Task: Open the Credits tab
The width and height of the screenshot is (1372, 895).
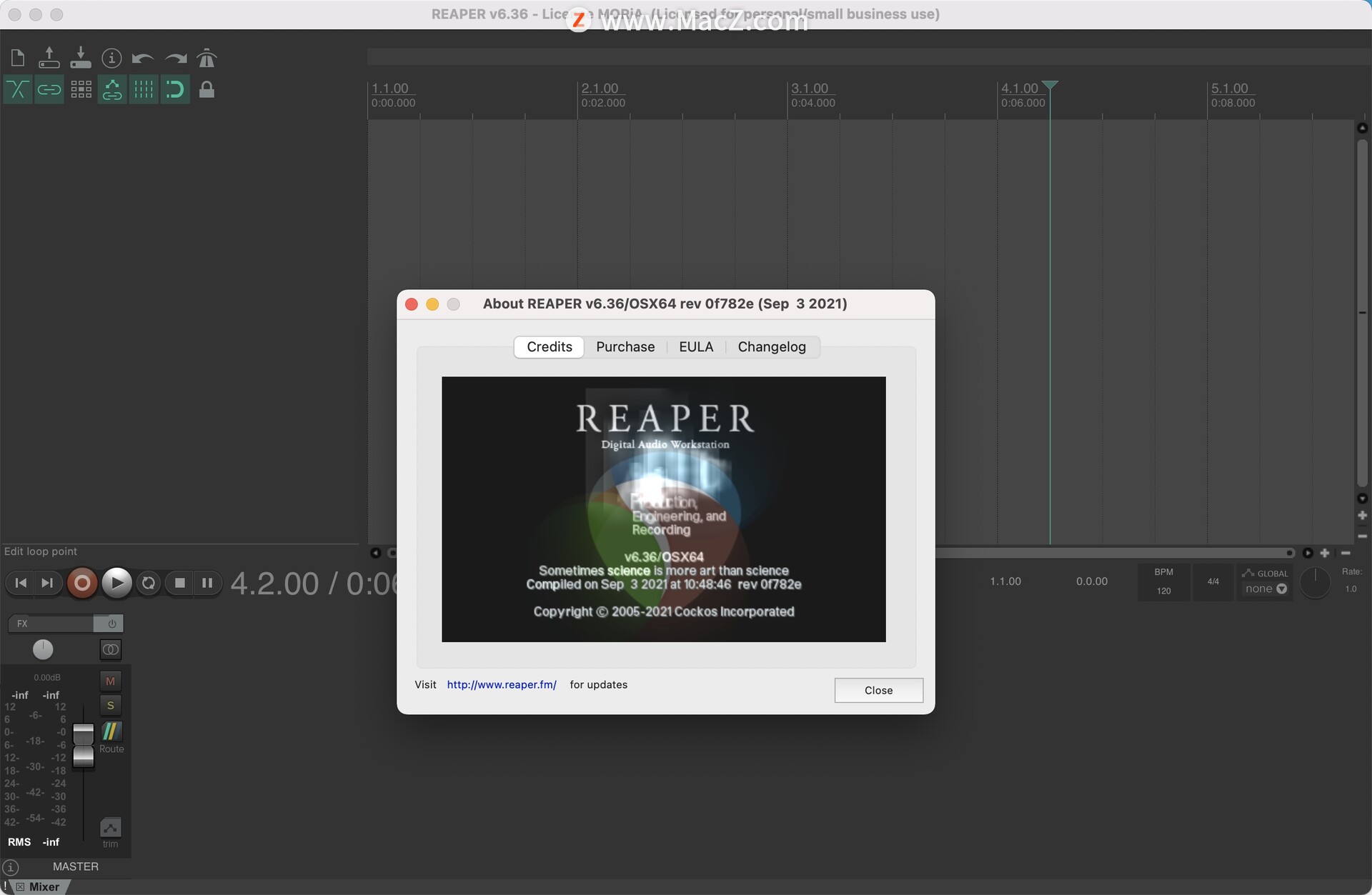Action: point(550,346)
